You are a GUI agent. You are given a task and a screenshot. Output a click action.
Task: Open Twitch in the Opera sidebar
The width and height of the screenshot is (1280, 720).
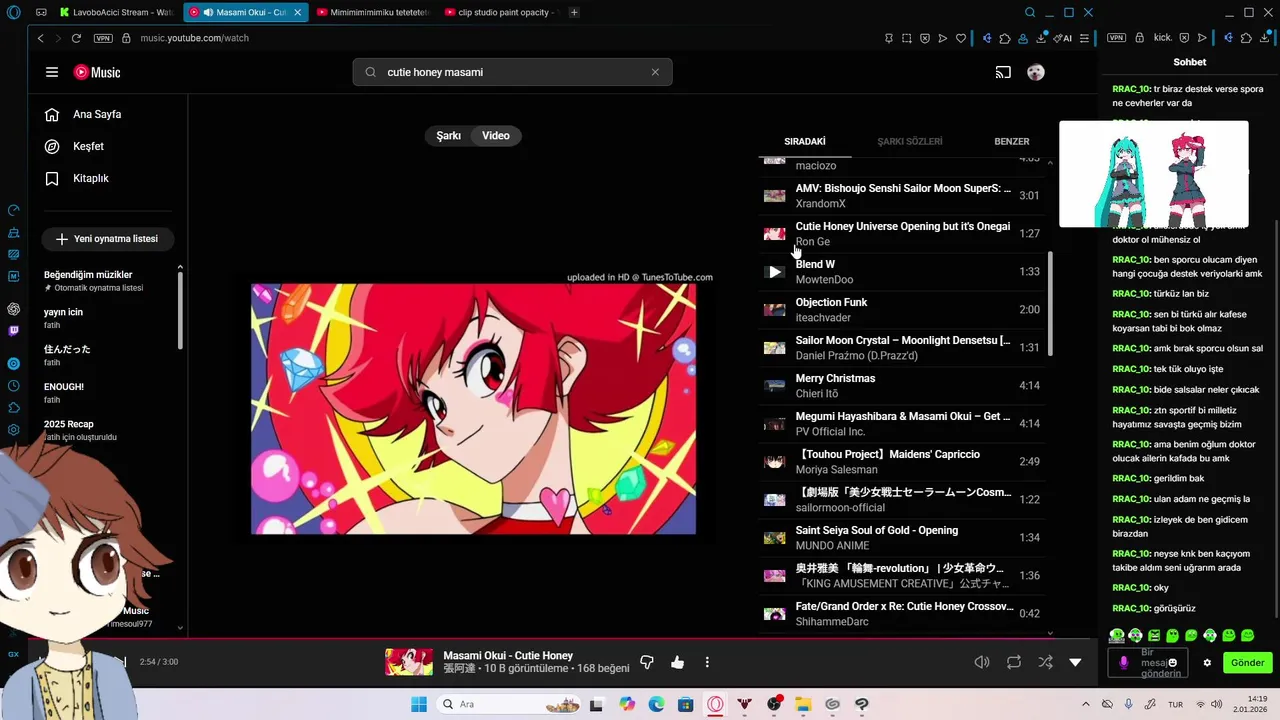click(x=13, y=331)
